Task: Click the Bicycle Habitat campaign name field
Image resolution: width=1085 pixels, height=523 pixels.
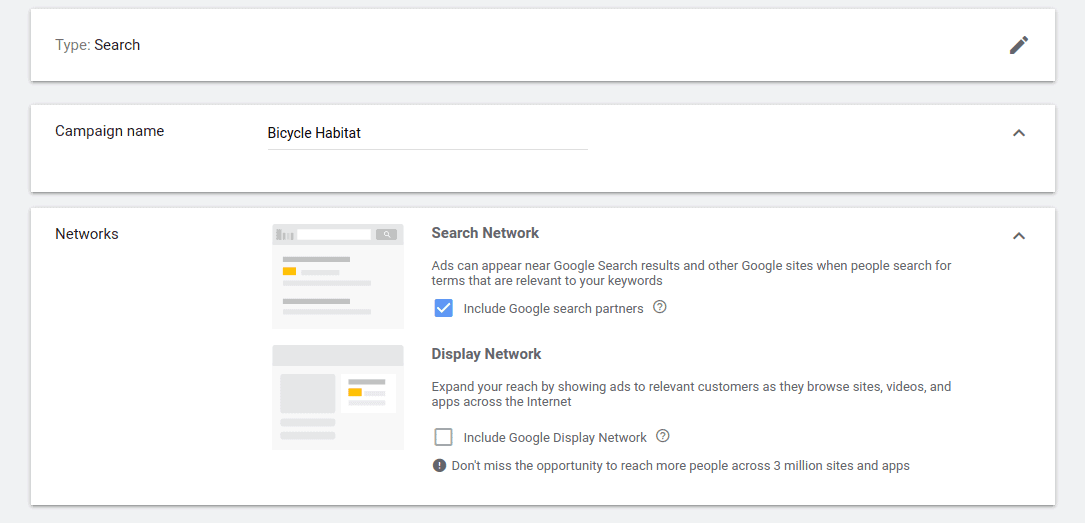Action: pos(428,134)
